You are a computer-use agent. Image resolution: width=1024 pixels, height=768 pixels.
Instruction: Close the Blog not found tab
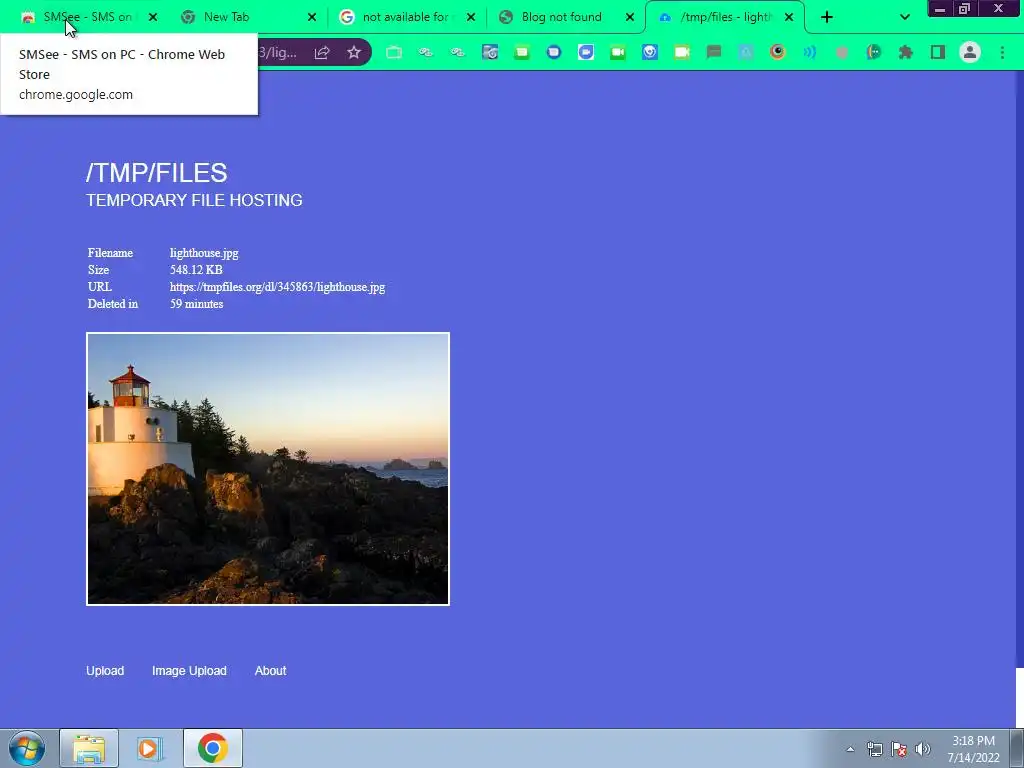[x=630, y=17]
